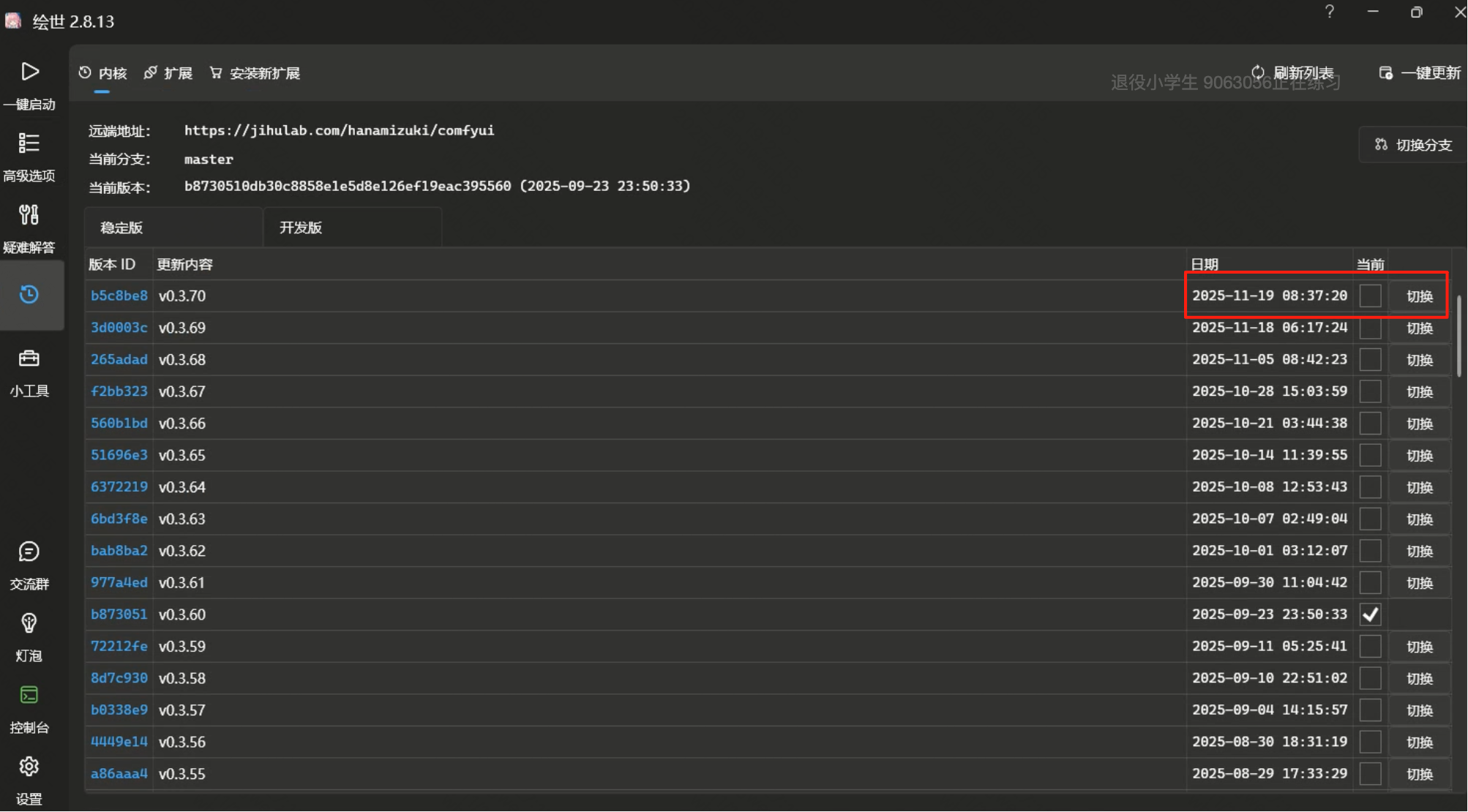Toggle the checked box for v0.3.60
Screen dimensions: 1468x812
pos(1370,614)
